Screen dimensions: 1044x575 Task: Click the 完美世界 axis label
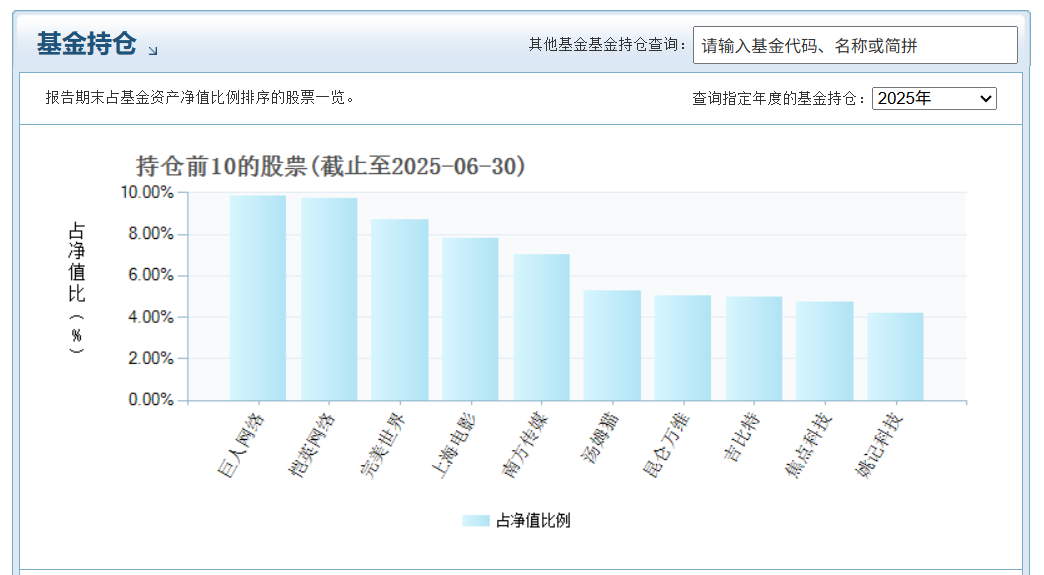(382, 445)
